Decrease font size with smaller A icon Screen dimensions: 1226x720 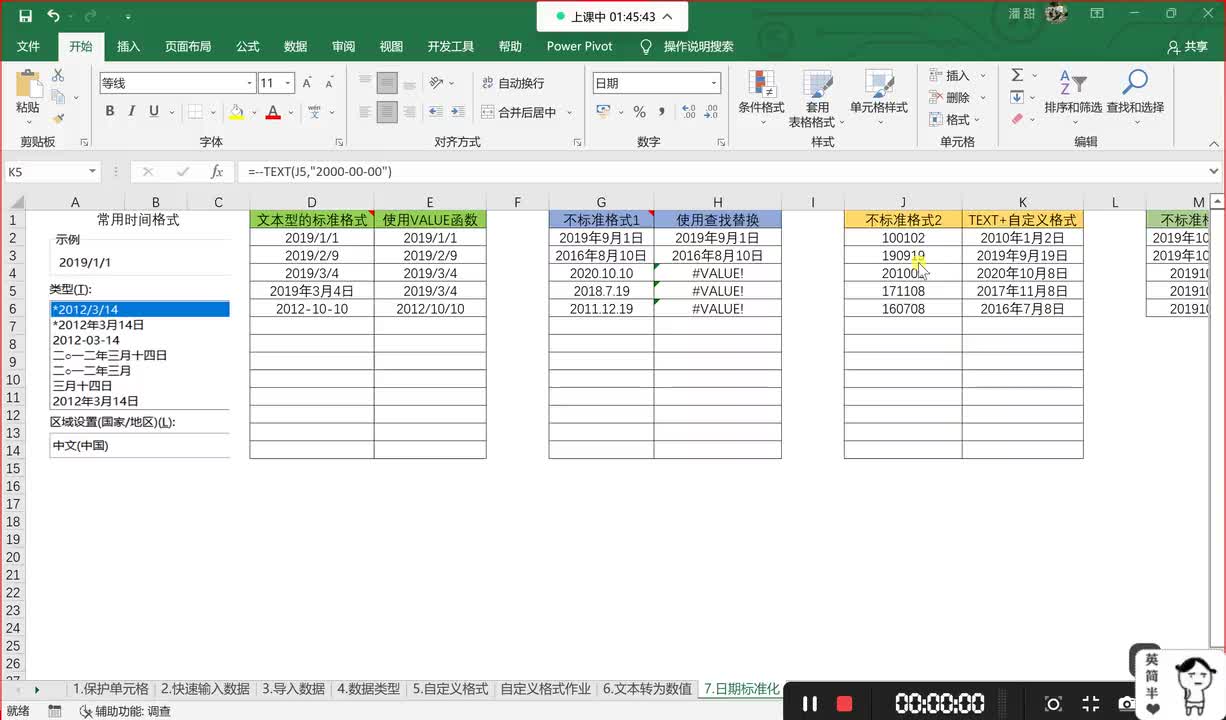tap(330, 83)
